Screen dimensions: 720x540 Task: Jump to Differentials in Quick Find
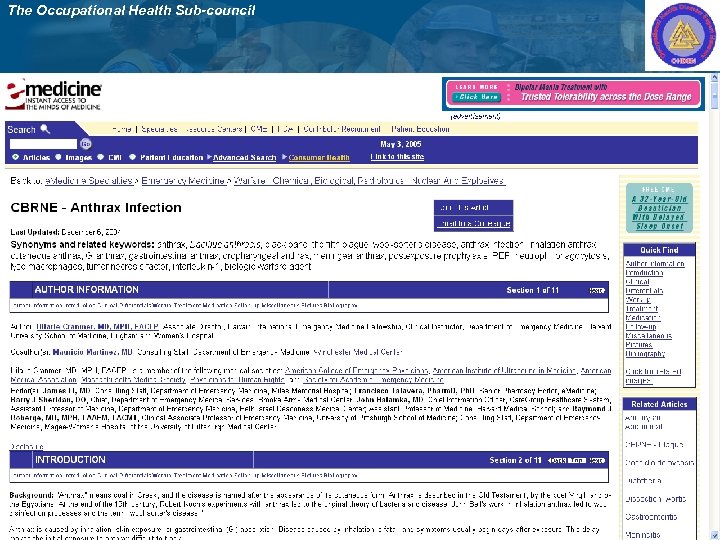644,291
